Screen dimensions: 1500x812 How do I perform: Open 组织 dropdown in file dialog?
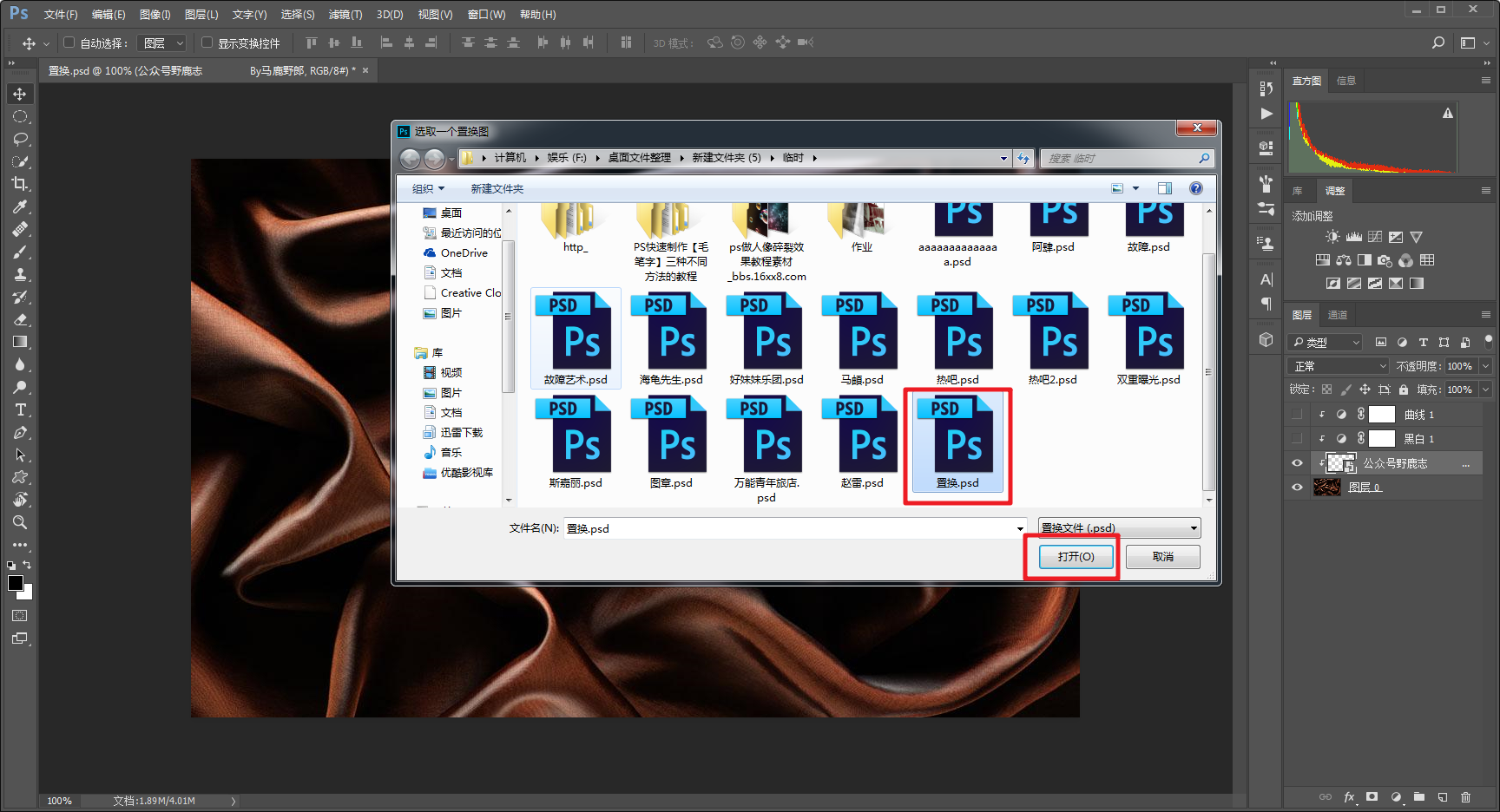coord(428,188)
